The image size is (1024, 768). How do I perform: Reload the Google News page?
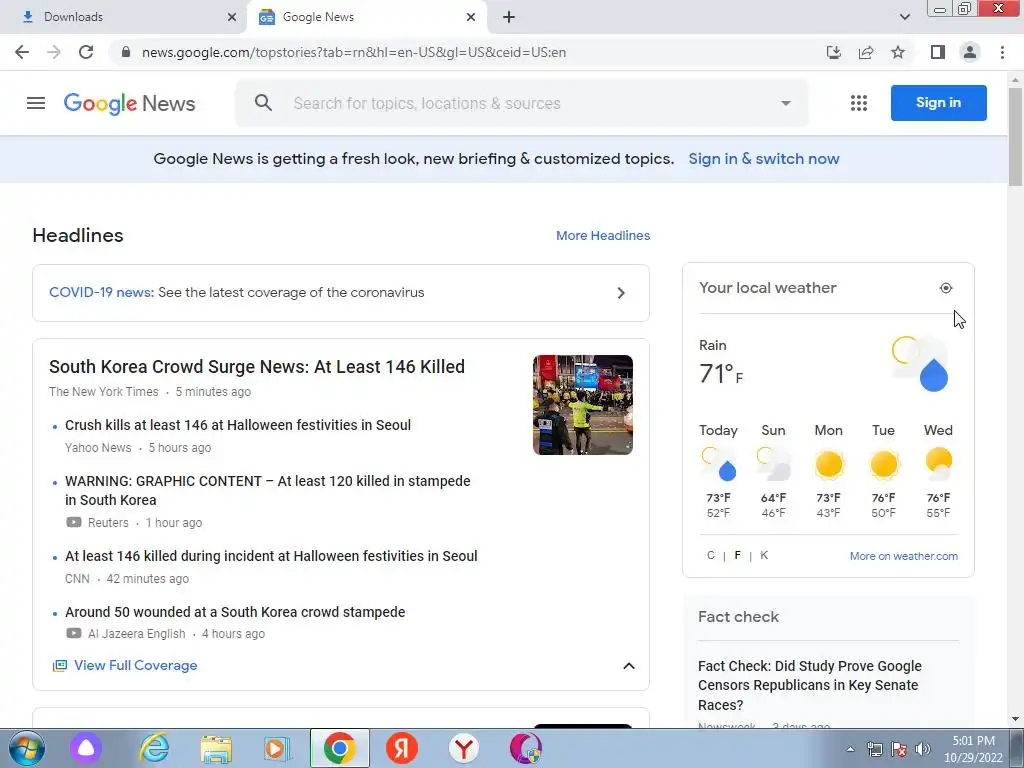(x=86, y=52)
